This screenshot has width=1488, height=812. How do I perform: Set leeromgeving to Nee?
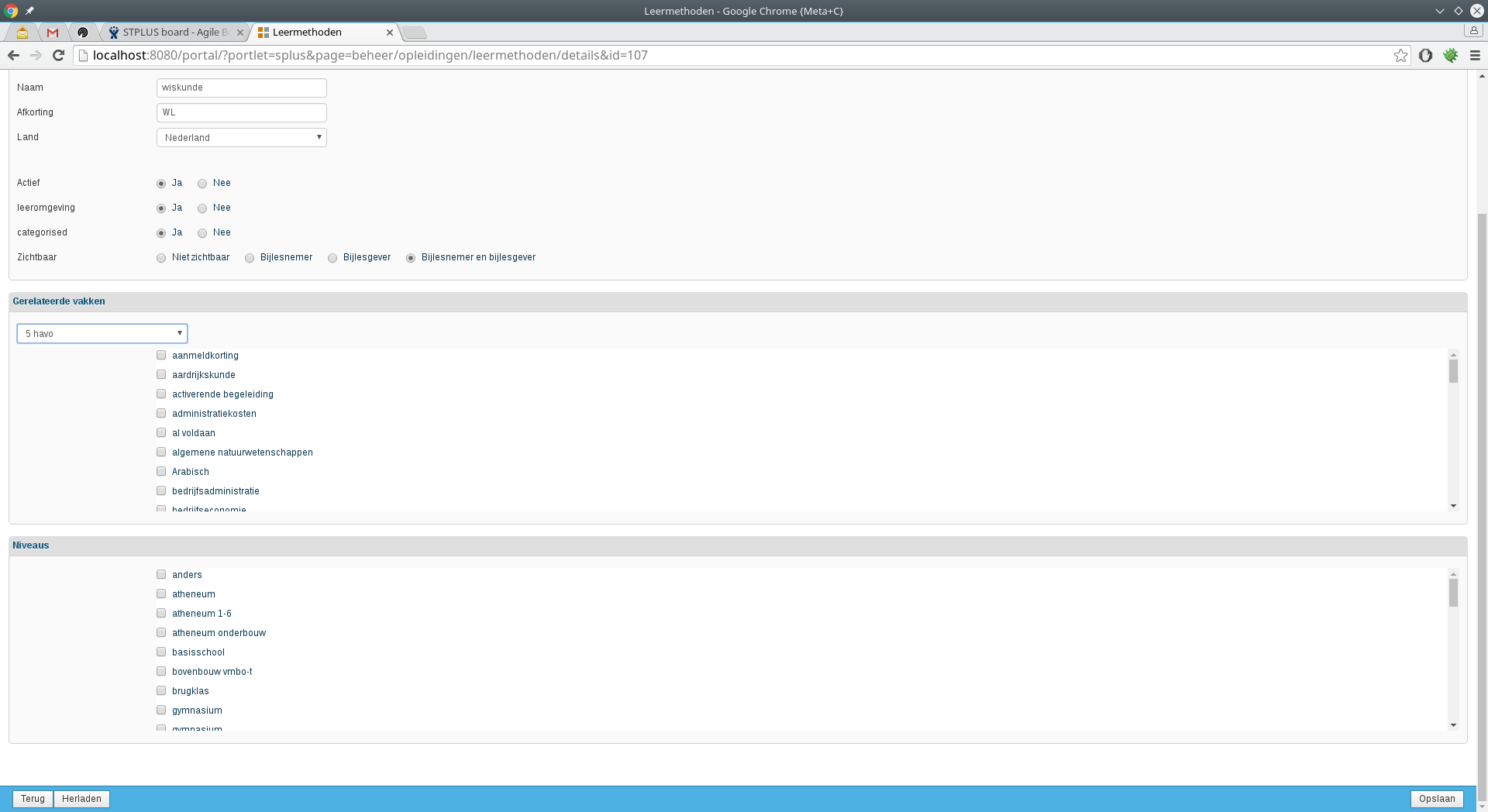pyautogui.click(x=202, y=208)
